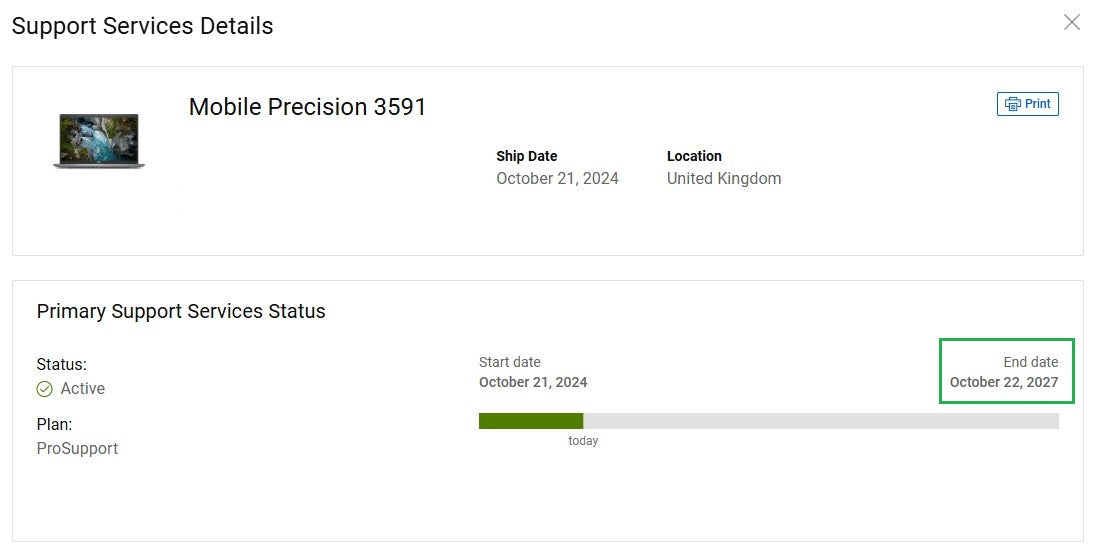The image size is (1097, 551).
Task: Click the green elapsed portion of progress bar
Action: [x=530, y=421]
